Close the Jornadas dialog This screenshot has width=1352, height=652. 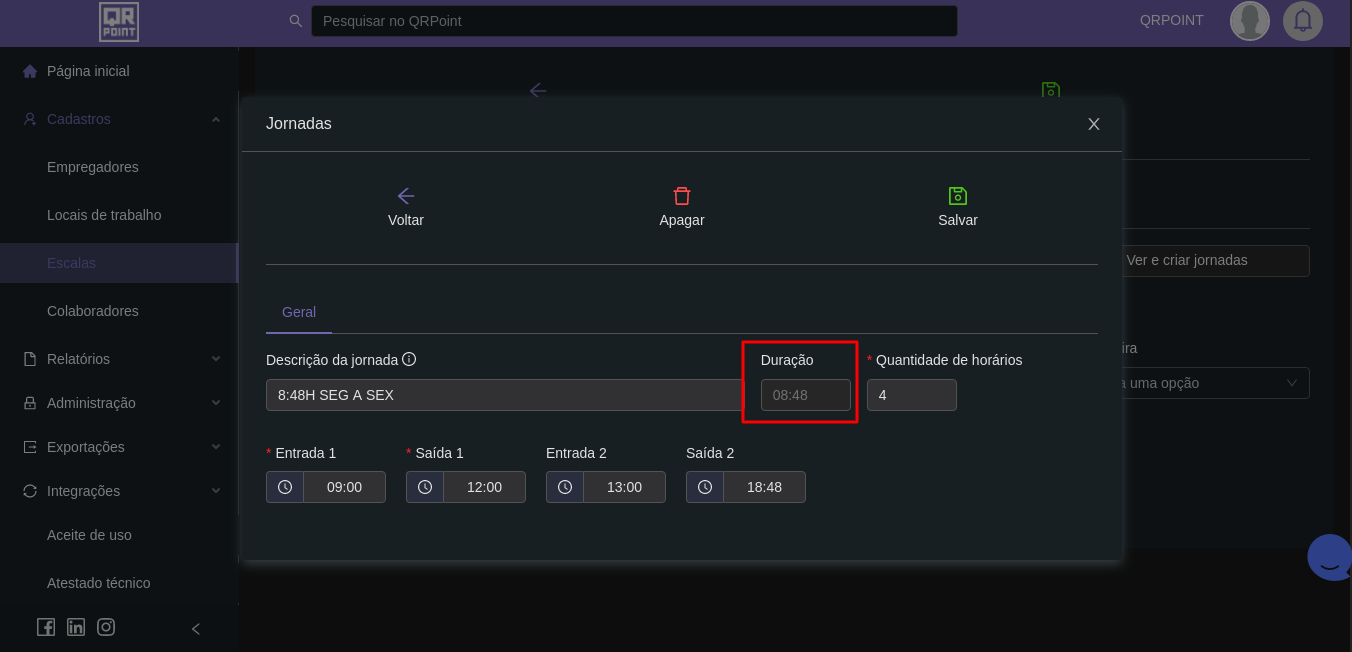click(x=1093, y=124)
